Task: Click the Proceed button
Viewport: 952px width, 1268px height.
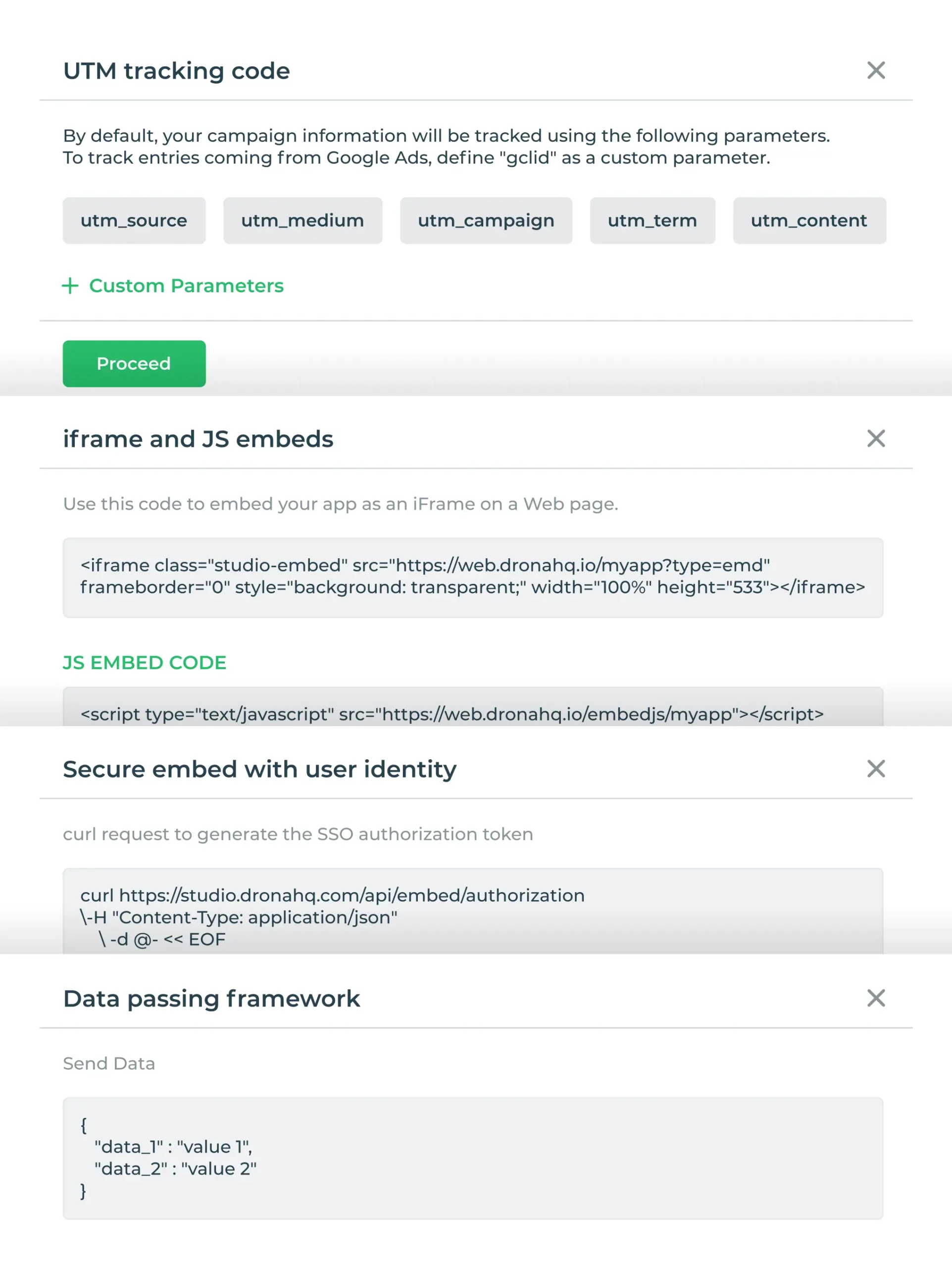Action: (x=134, y=363)
